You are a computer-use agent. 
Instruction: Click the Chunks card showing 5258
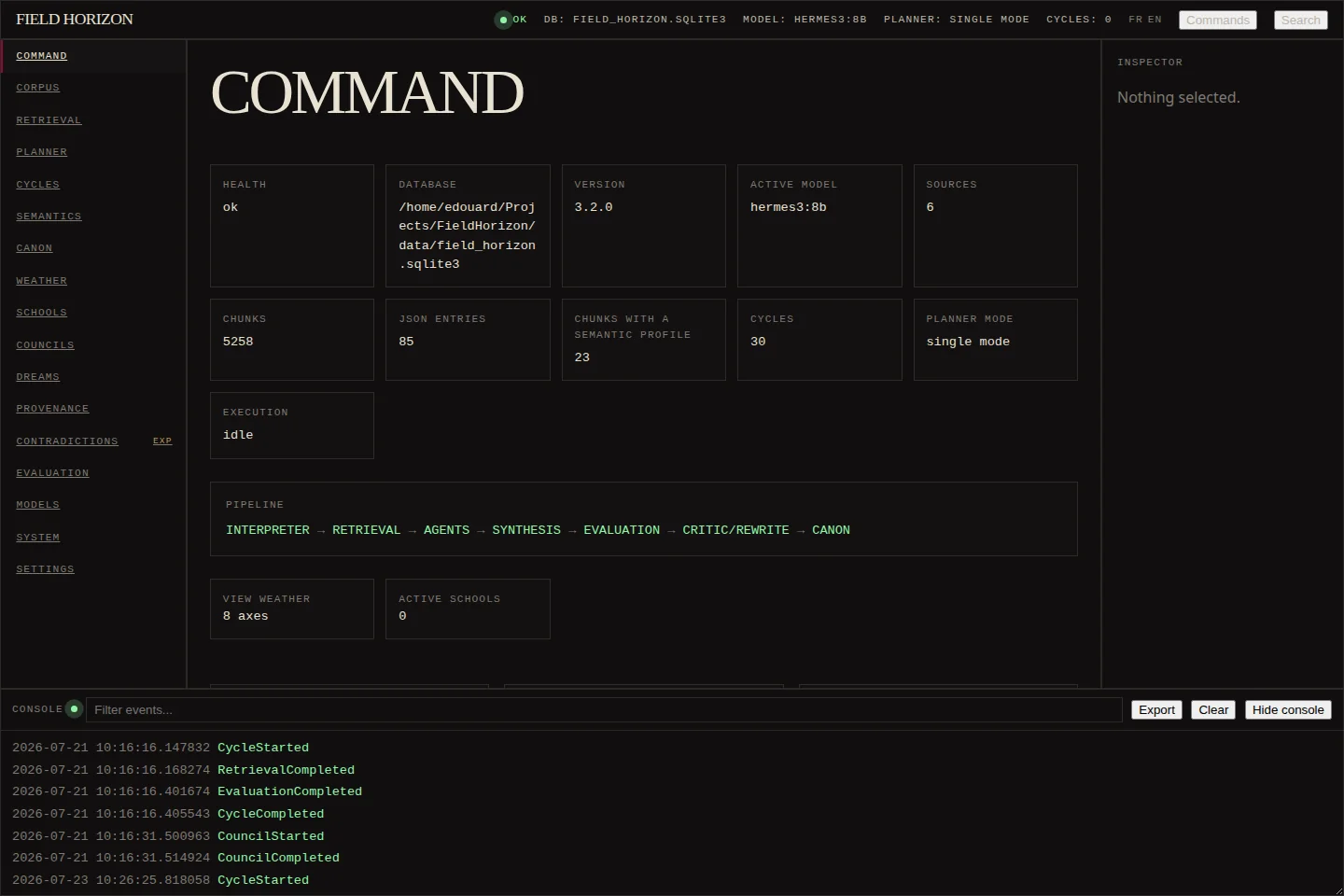[292, 340]
